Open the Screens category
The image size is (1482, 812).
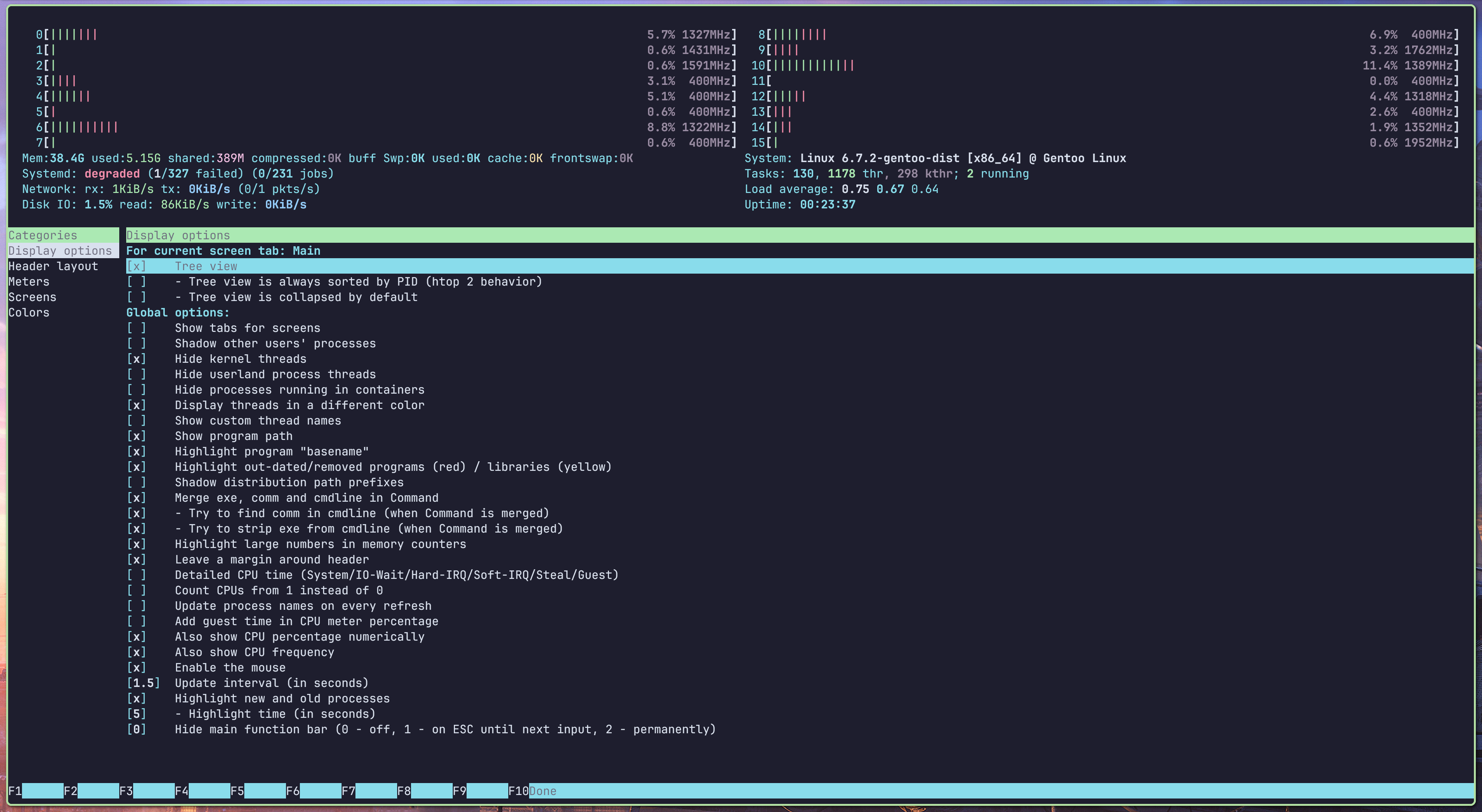pos(32,297)
